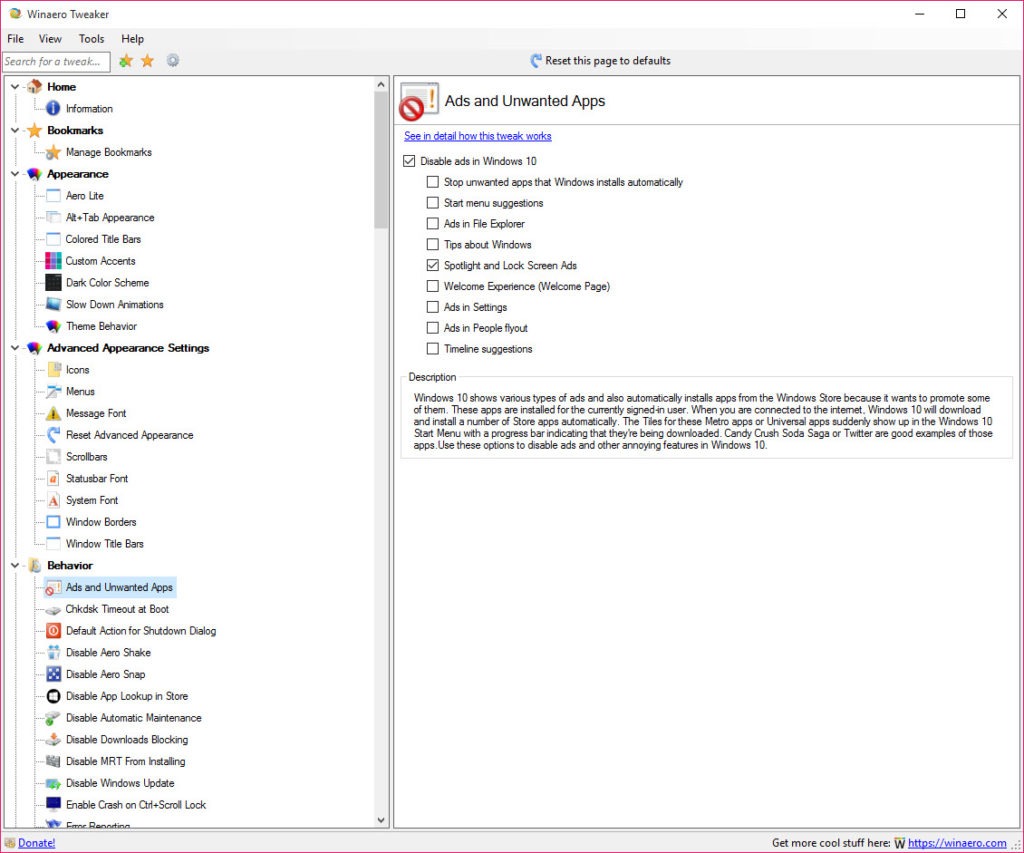Image resolution: width=1024 pixels, height=853 pixels.
Task: Collapse the Bookmarks tree node
Action: [14, 130]
